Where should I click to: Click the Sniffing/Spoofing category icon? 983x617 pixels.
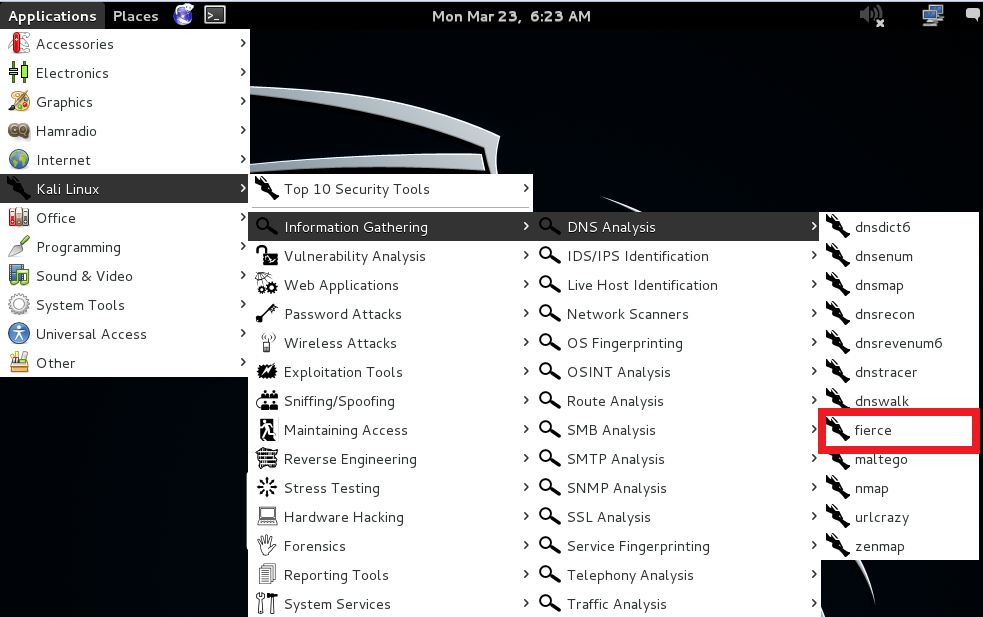coord(266,401)
